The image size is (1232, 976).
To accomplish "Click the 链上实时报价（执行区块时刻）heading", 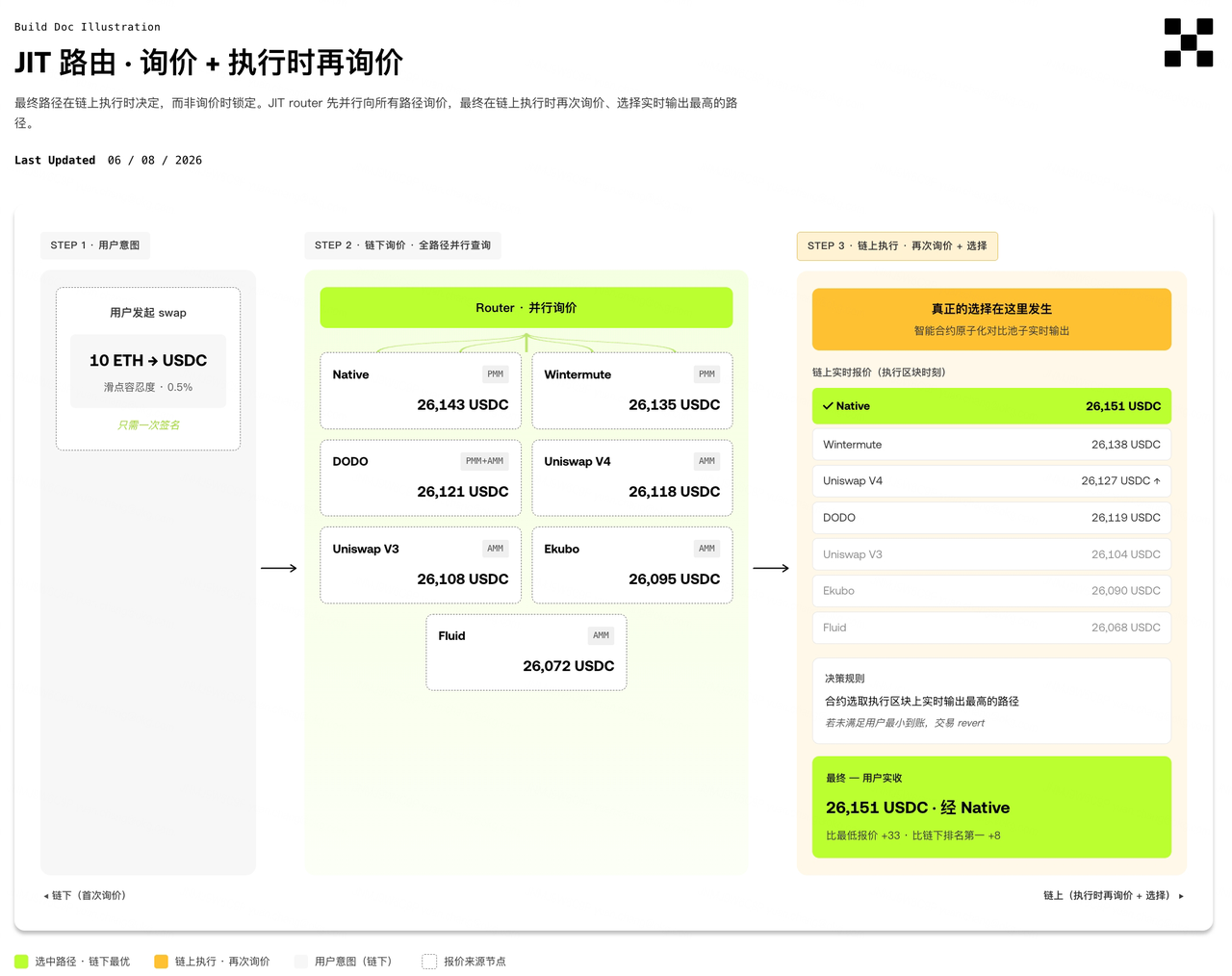I will pos(879,372).
